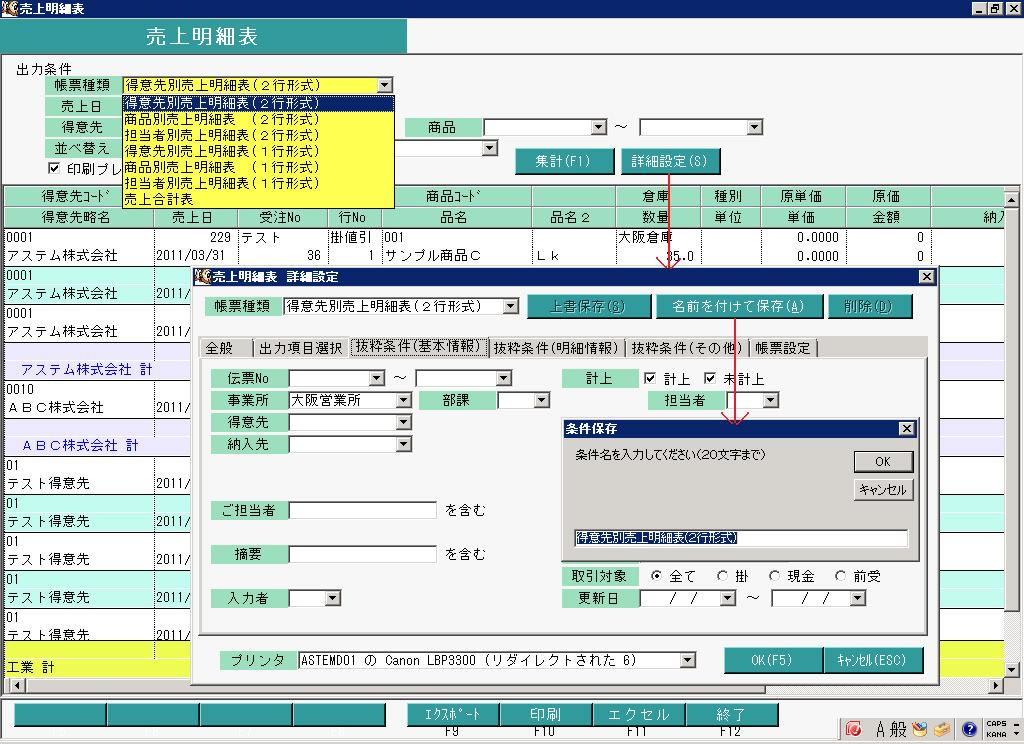The image size is (1024, 744).
Task: Click the 摘要 input field
Action: click(x=362, y=555)
